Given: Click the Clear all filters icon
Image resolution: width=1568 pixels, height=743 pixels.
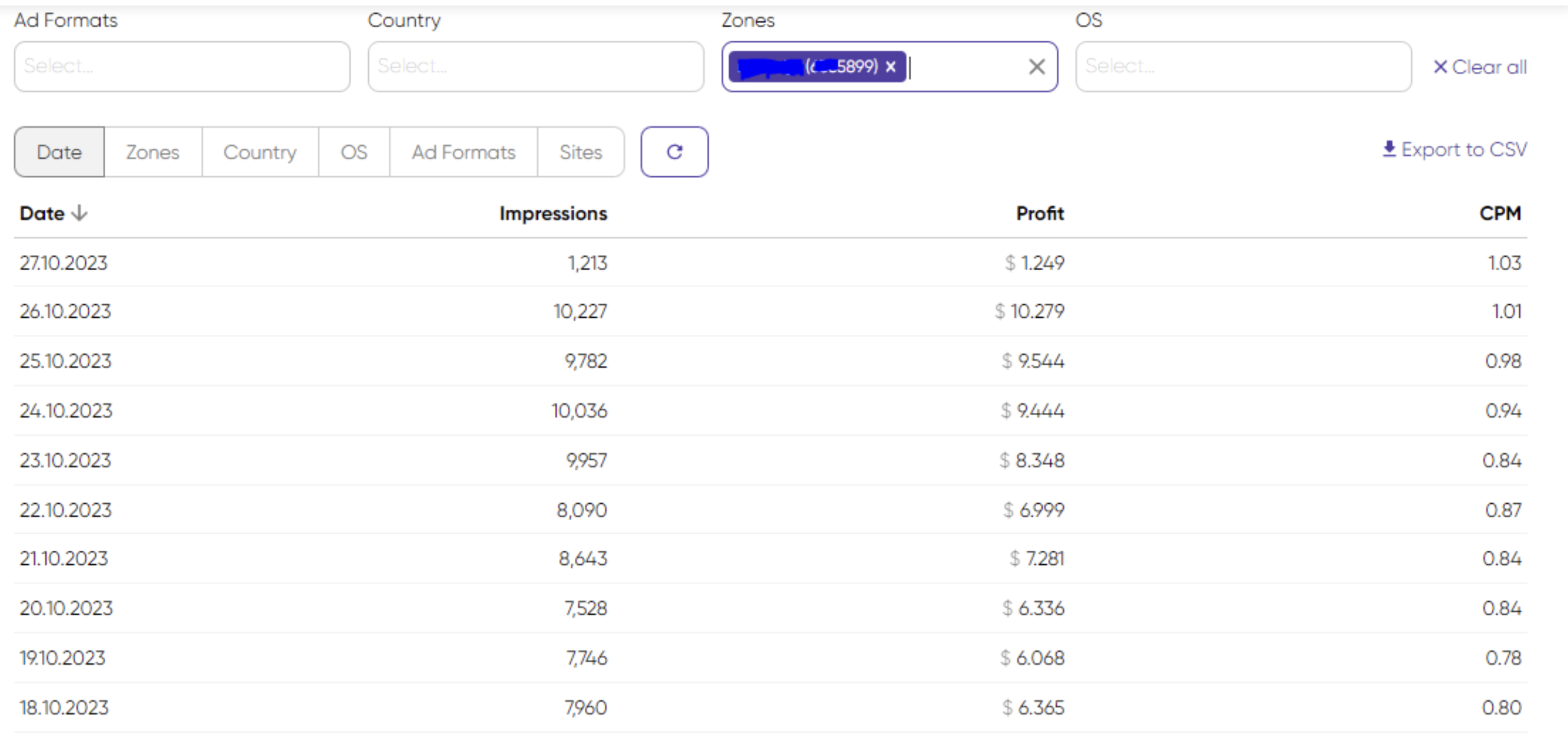Looking at the screenshot, I should point(1440,67).
